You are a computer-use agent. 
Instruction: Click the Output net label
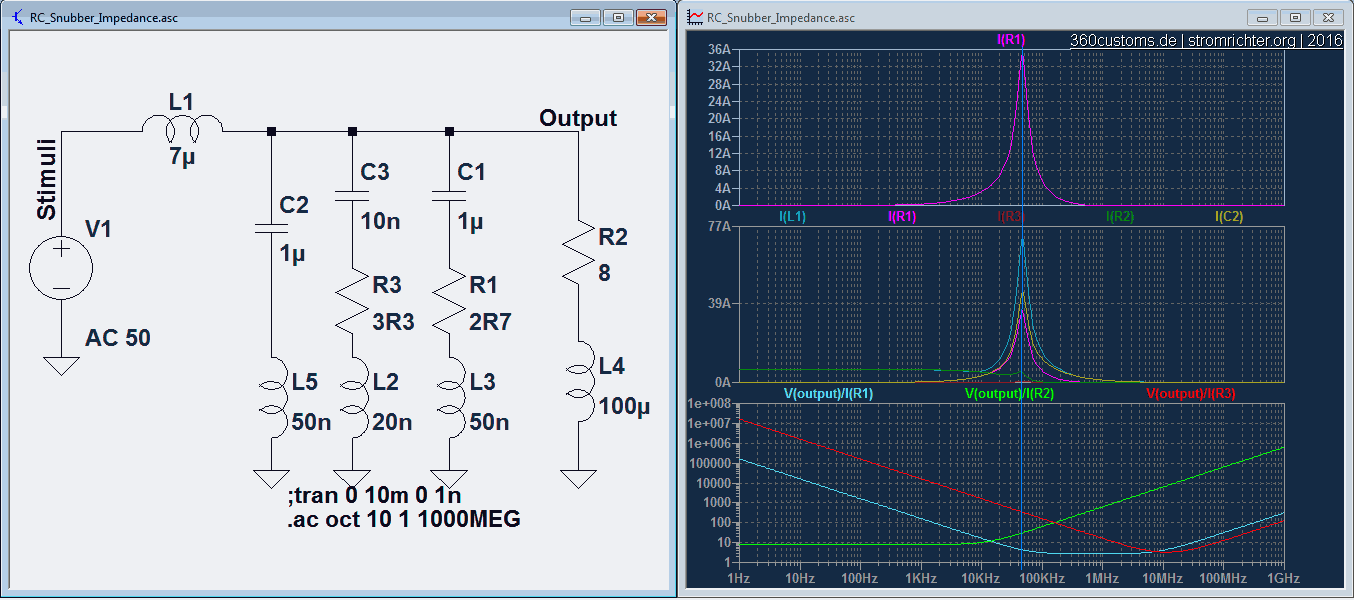(x=578, y=118)
